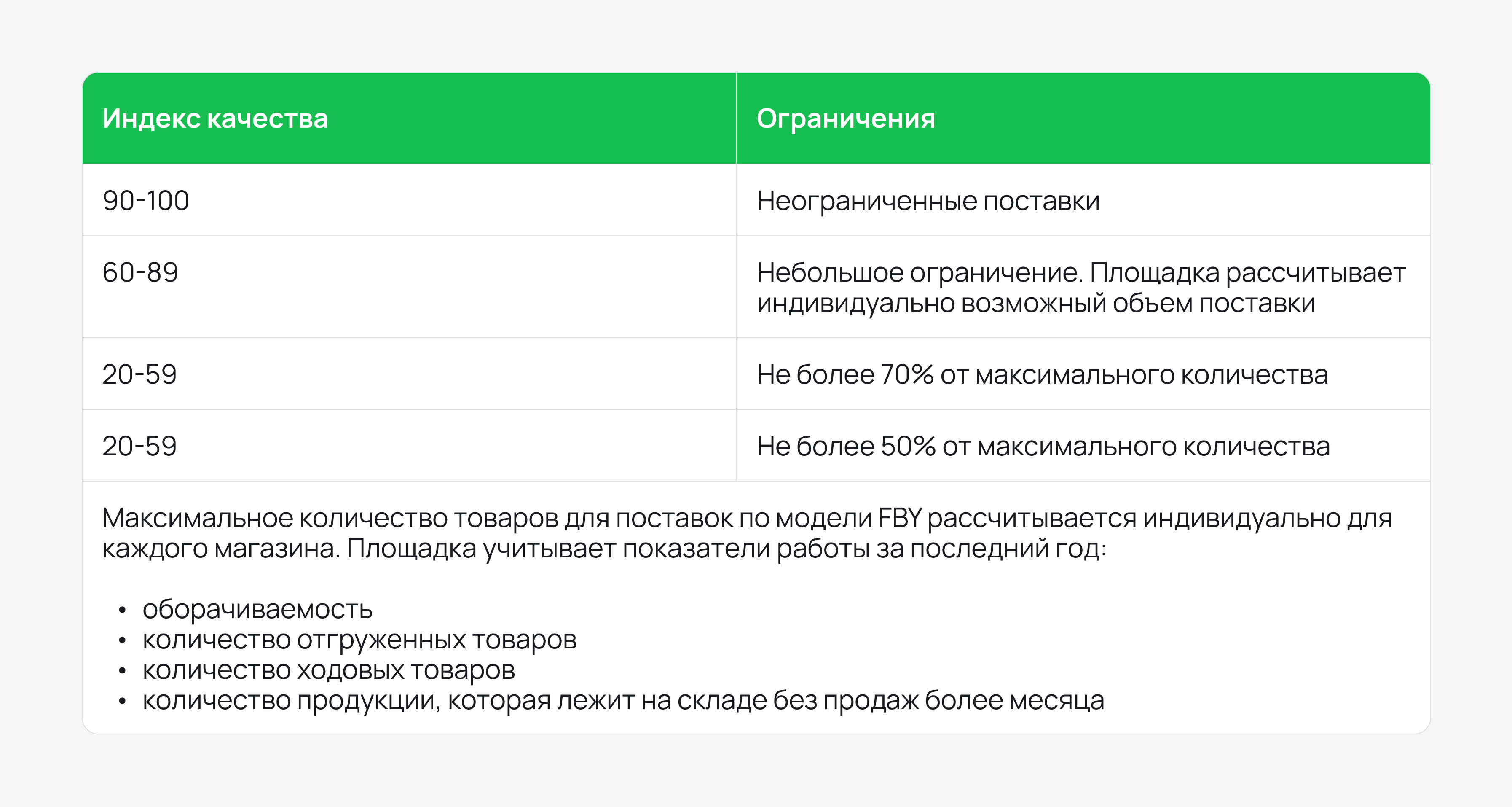The image size is (1512, 807).
Task: Click the 'Ограничения' column header
Action: click(x=845, y=118)
